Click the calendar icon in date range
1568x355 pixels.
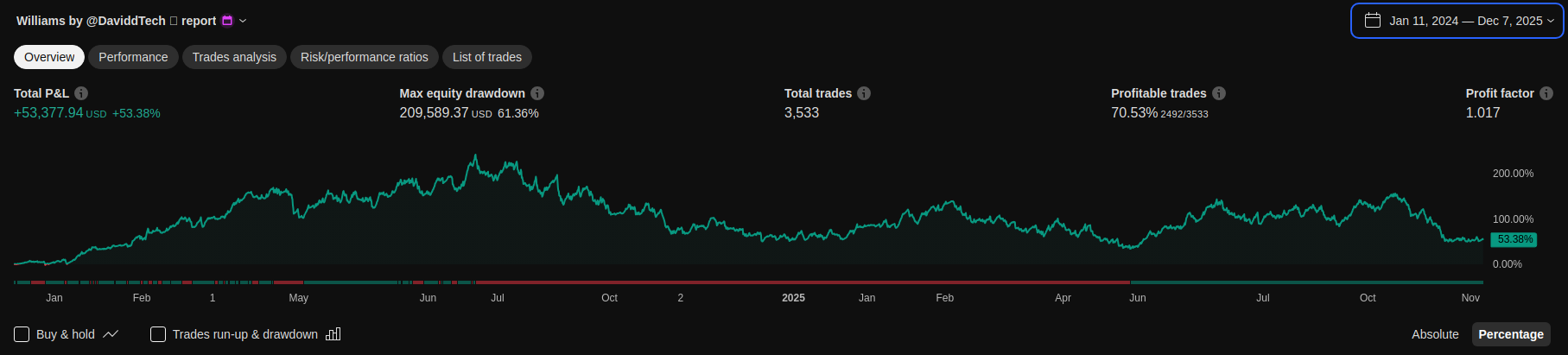coord(1373,21)
